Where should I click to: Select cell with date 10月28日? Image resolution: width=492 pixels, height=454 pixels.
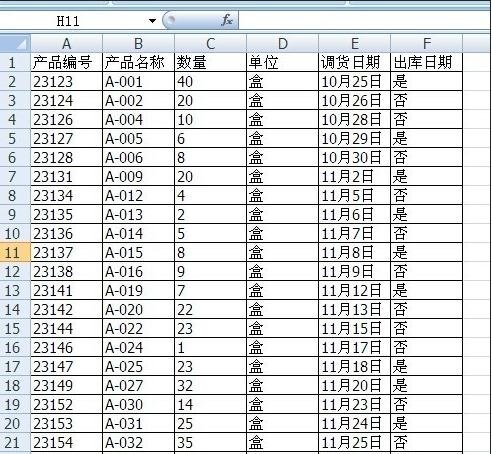click(x=355, y=119)
